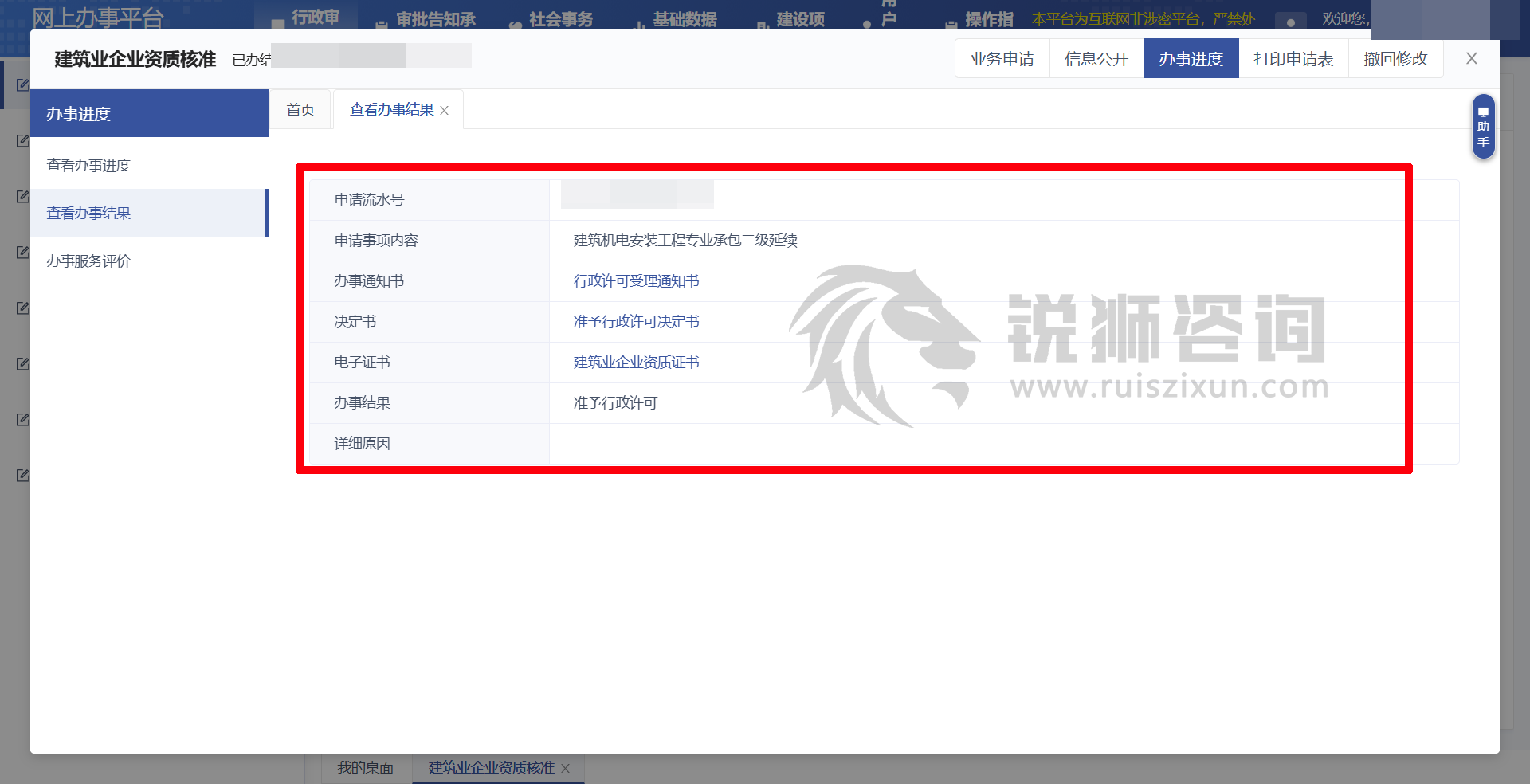Click the 申请流水号 label

coord(369,200)
